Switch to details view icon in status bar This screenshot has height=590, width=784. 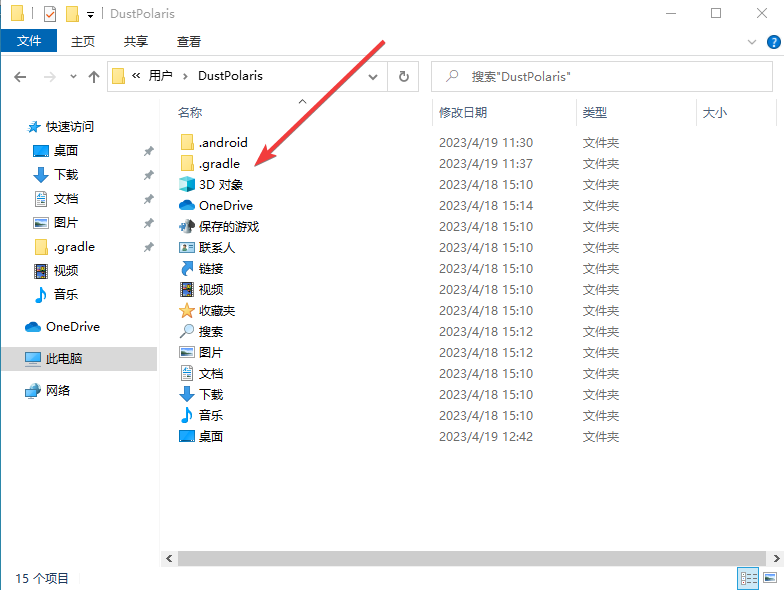(x=748, y=578)
